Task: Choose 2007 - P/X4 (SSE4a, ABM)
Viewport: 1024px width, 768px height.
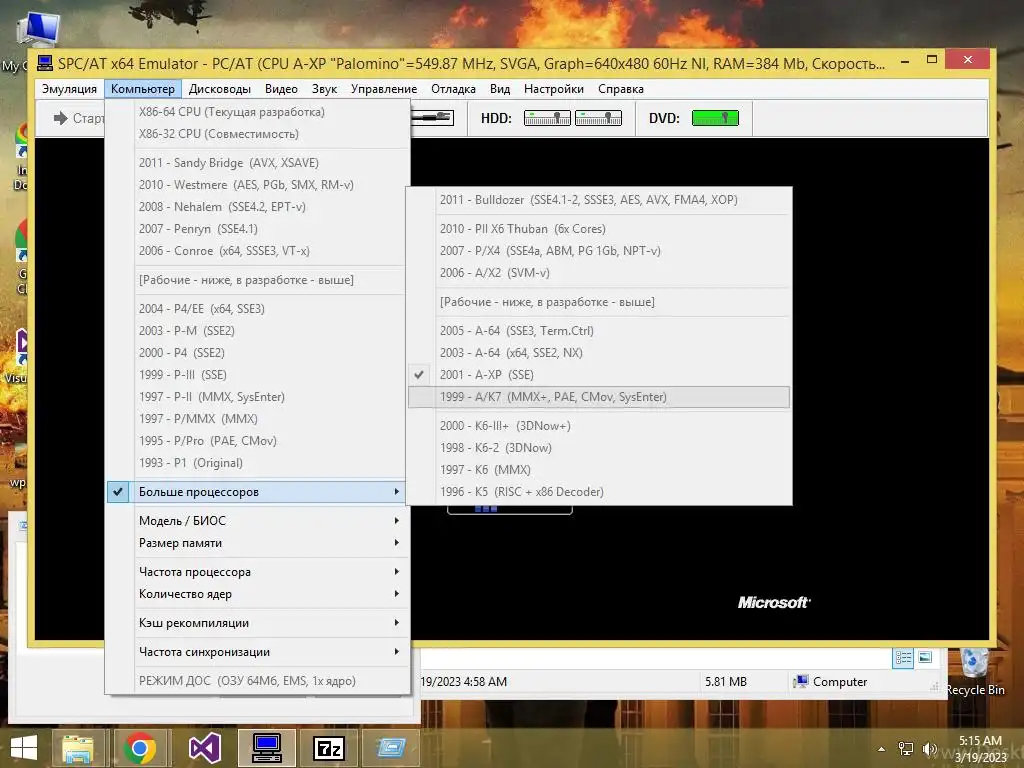Action: tap(599, 251)
